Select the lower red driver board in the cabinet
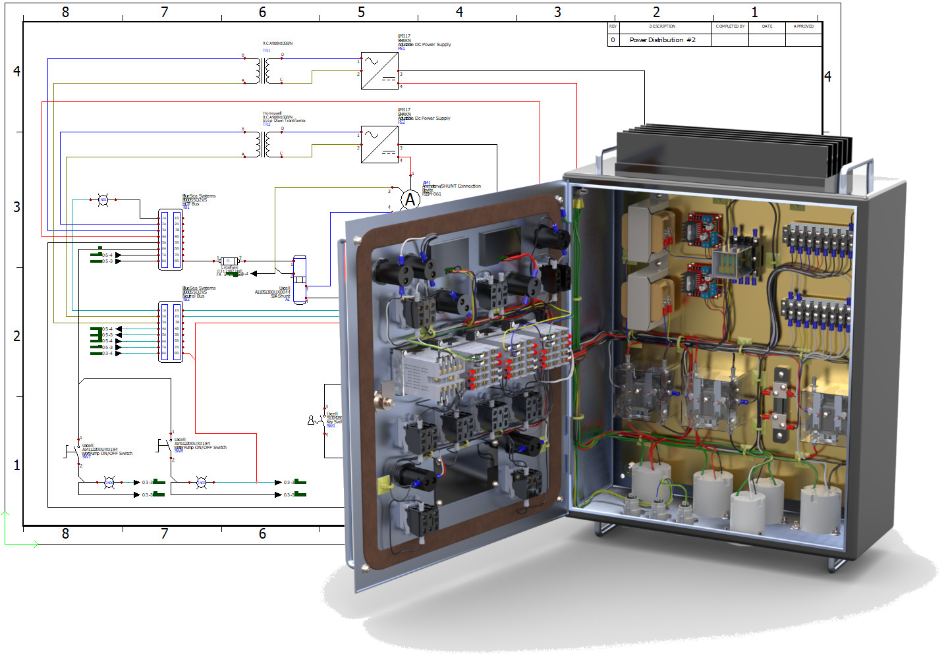The height and width of the screenshot is (667, 946). 702,281
